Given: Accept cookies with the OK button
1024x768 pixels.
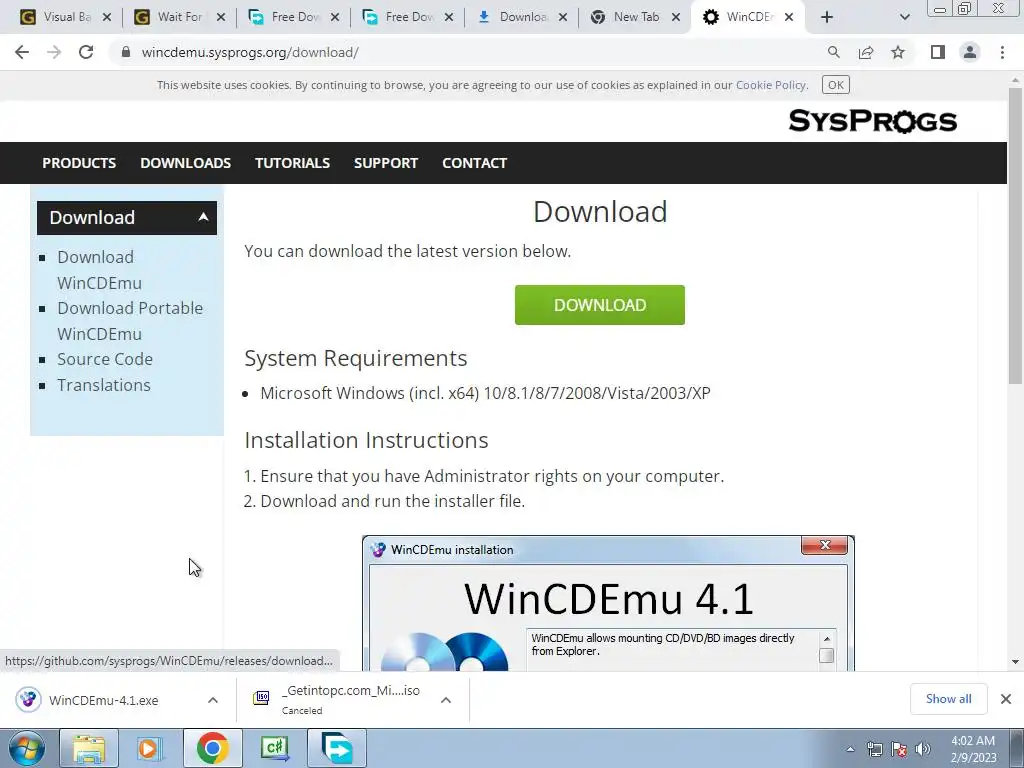Looking at the screenshot, I should 836,85.
